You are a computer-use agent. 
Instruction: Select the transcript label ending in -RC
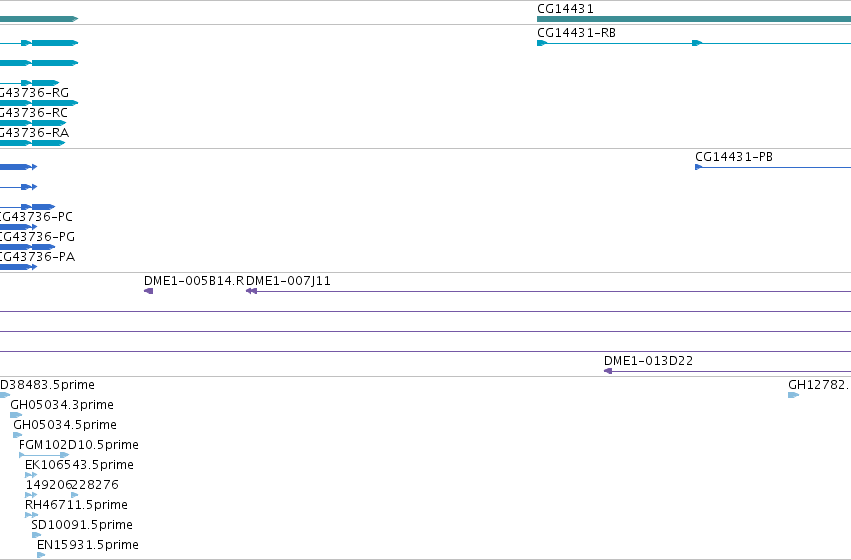(x=34, y=113)
